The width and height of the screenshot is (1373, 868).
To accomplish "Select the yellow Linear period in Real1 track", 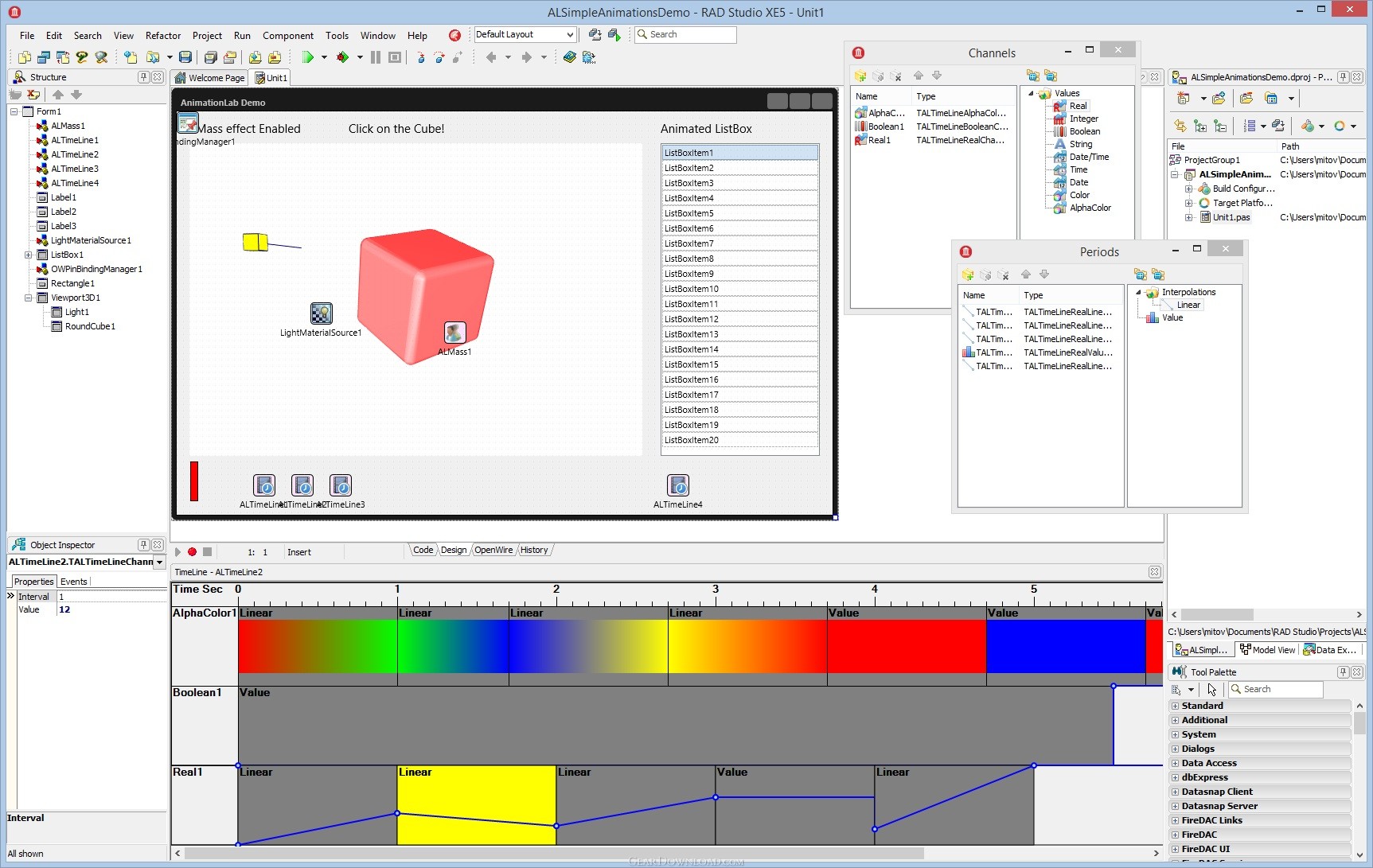I will point(476,804).
